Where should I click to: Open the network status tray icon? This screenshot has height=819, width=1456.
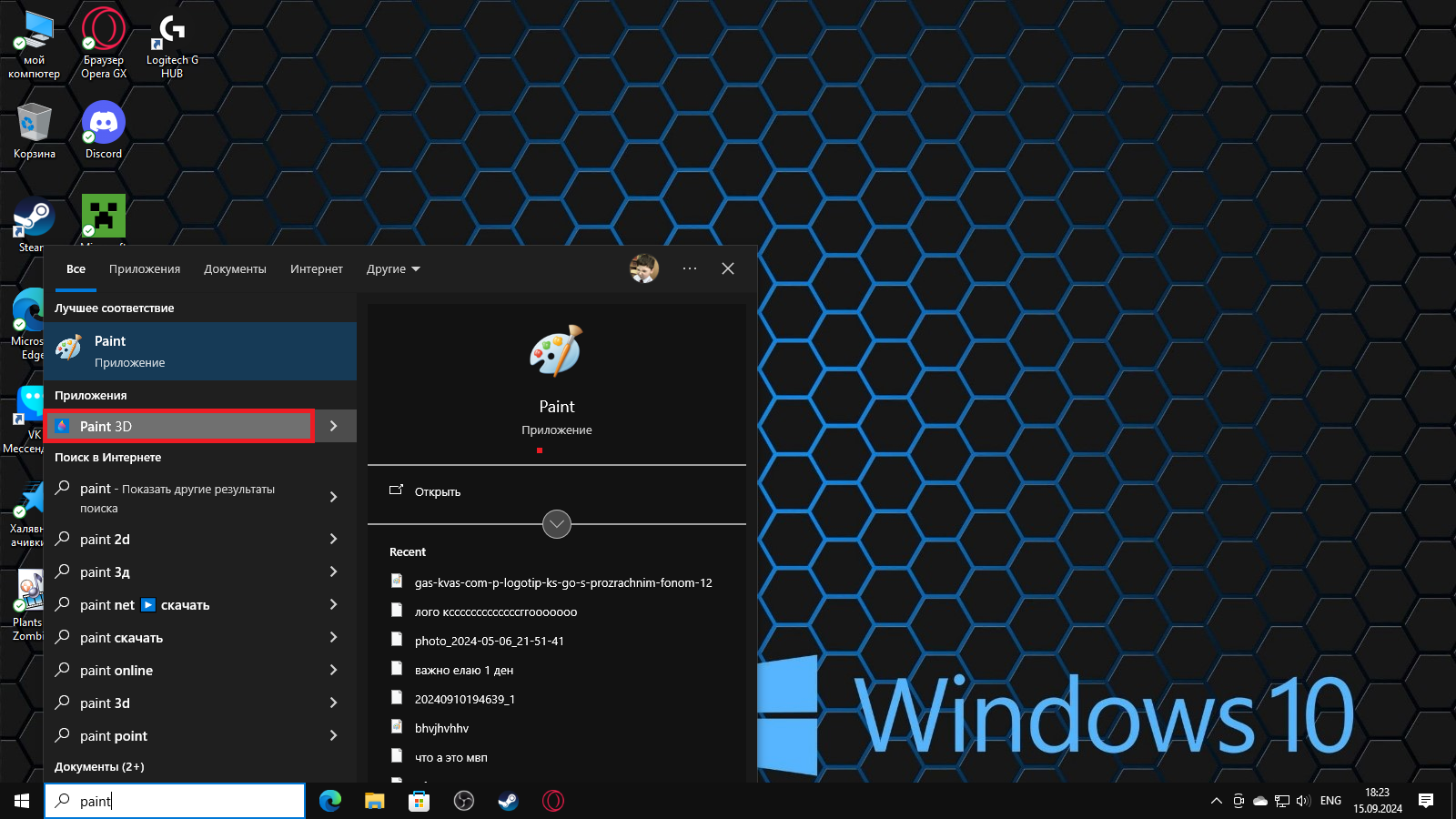pyautogui.click(x=1282, y=801)
